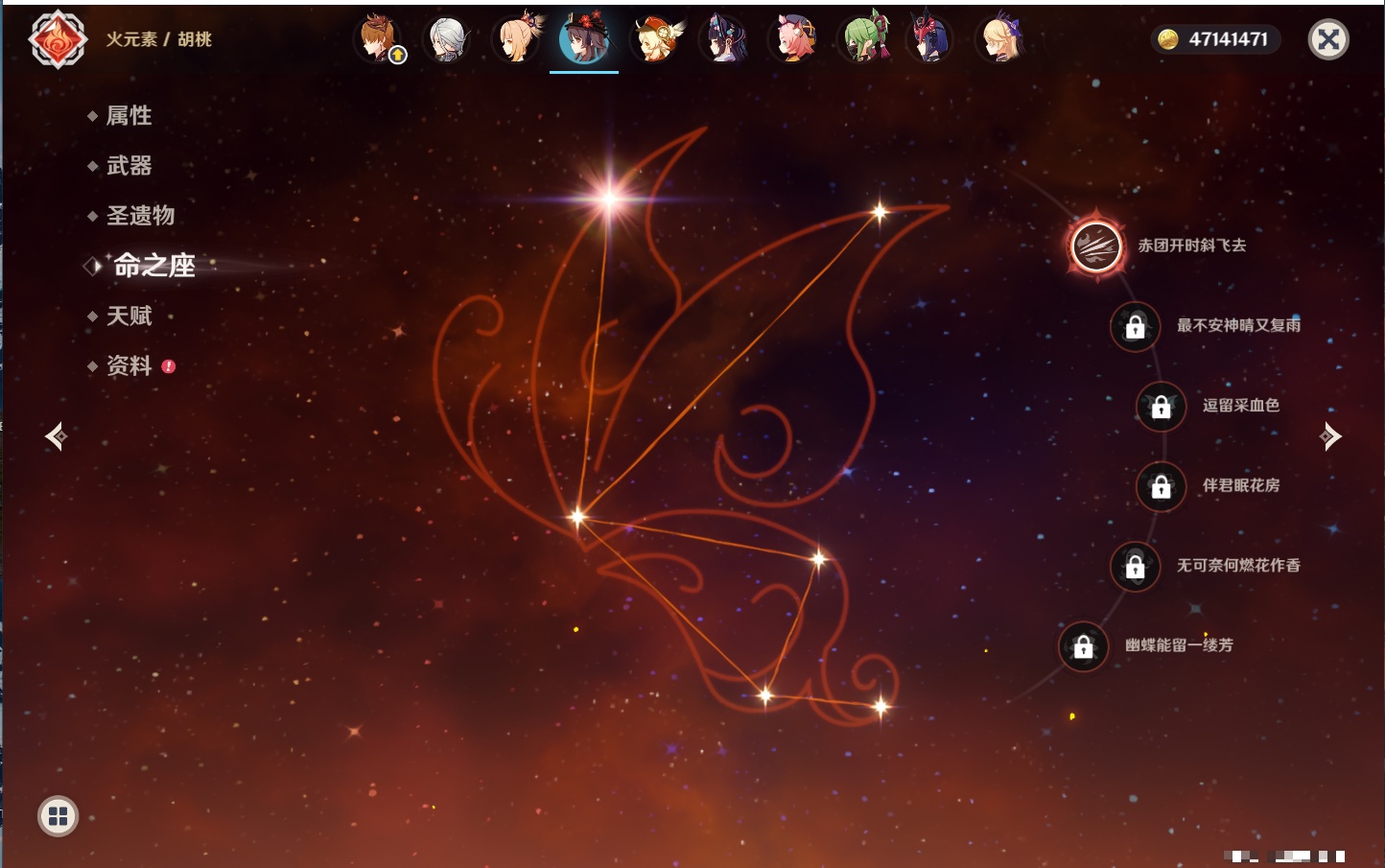Image resolution: width=1385 pixels, height=868 pixels.
Task: Click the 逗留采血色 label
Action: [x=1241, y=405]
